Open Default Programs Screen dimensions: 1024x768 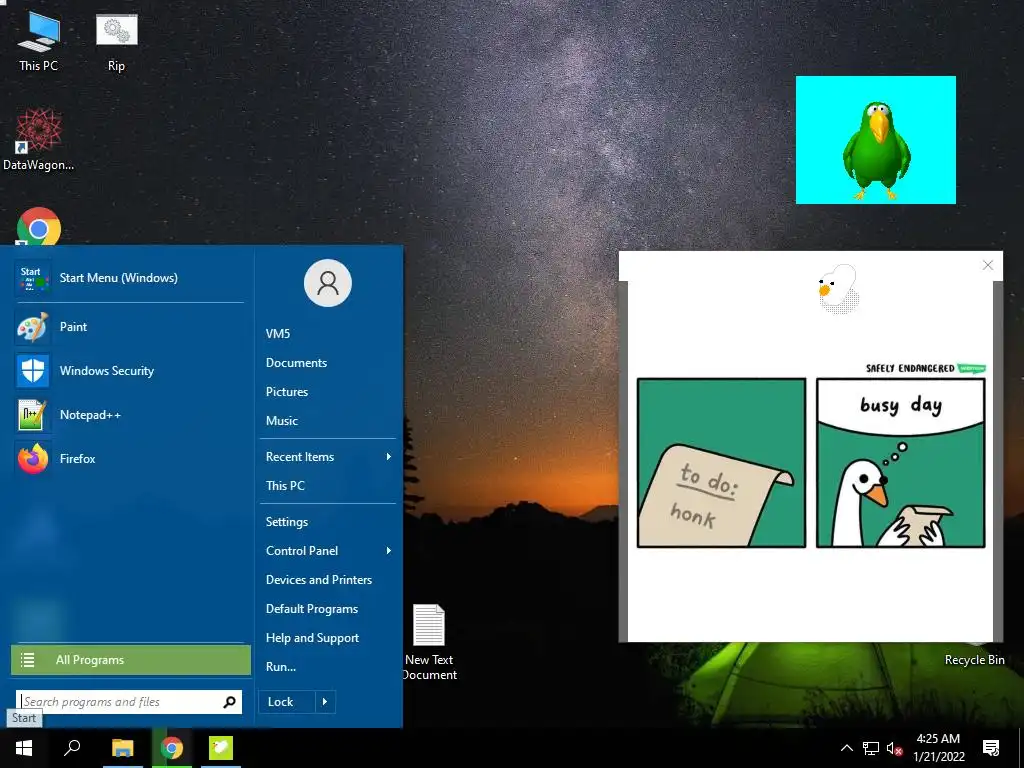(x=312, y=609)
